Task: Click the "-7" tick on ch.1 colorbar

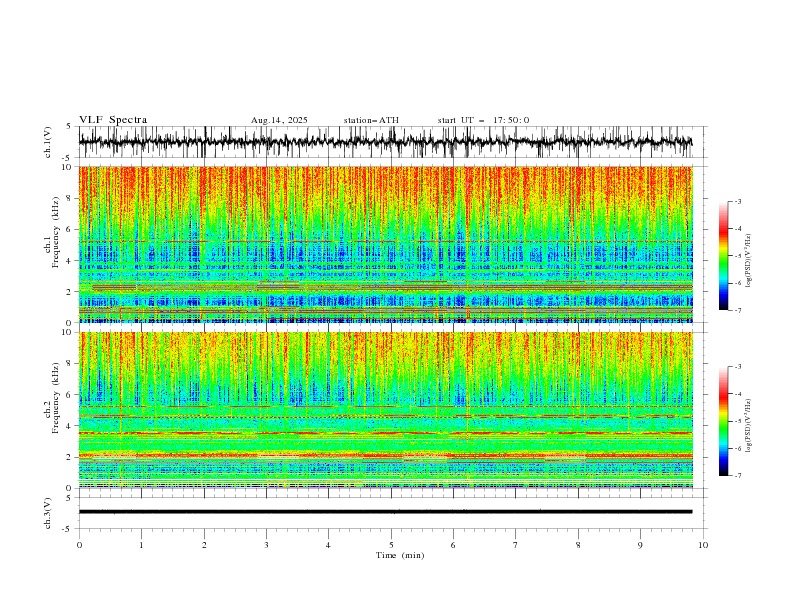Action: (738, 310)
